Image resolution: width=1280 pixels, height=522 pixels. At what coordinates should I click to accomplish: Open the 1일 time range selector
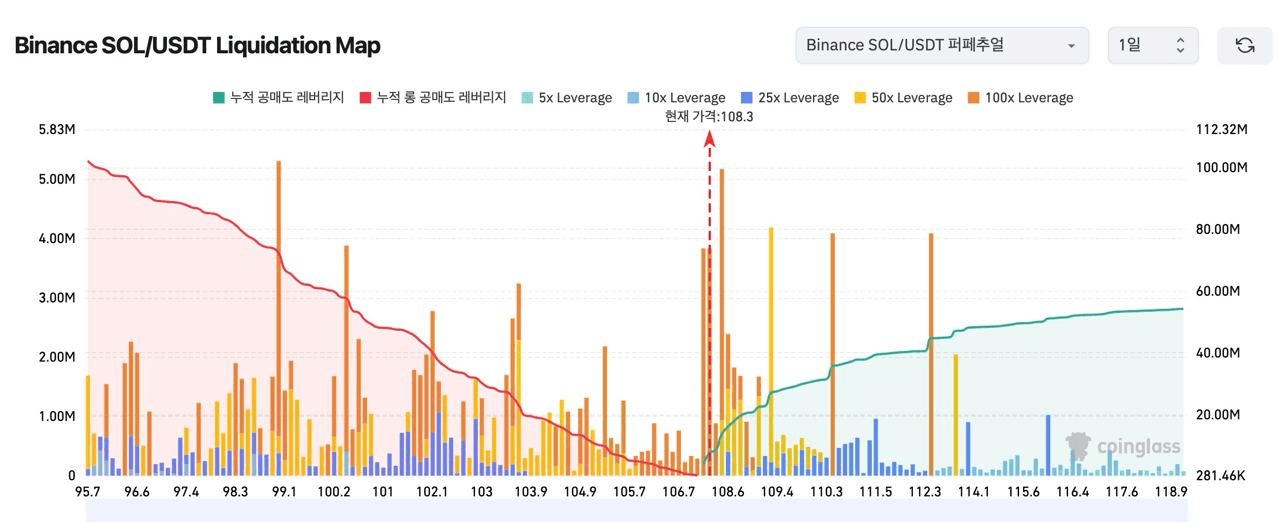click(1152, 45)
